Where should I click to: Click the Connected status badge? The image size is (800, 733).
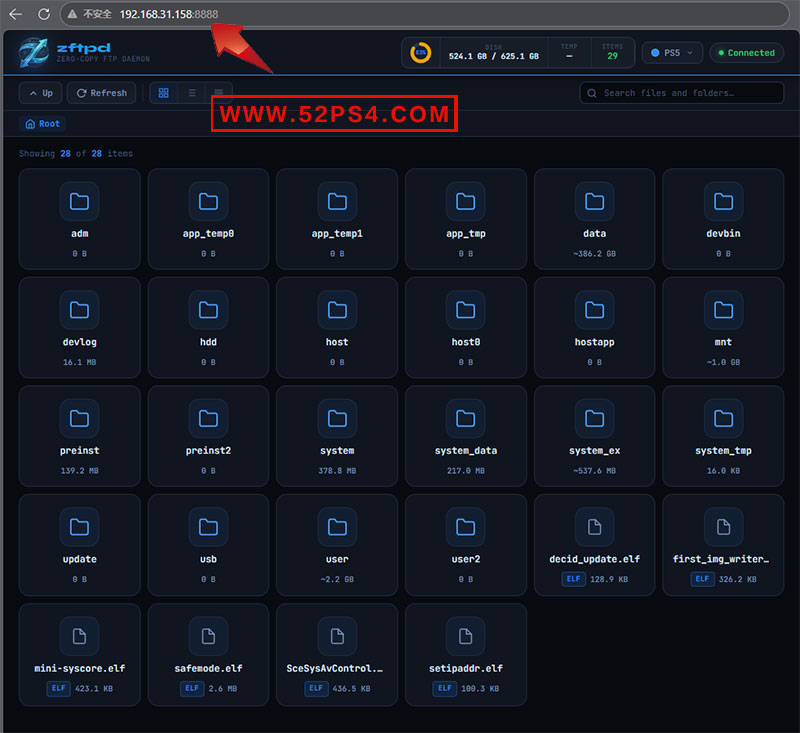746,53
